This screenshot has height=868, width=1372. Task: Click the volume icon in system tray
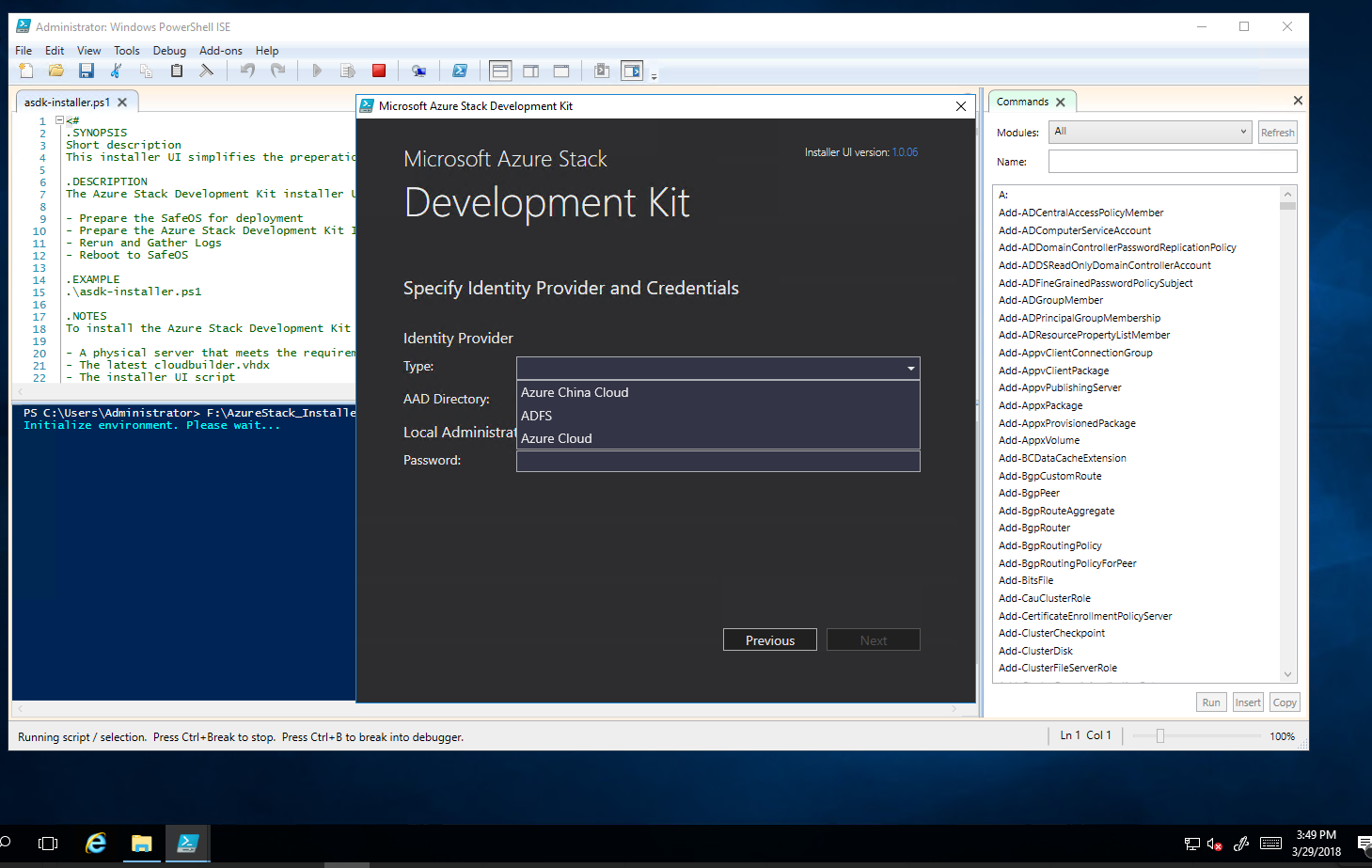pos(1214,844)
